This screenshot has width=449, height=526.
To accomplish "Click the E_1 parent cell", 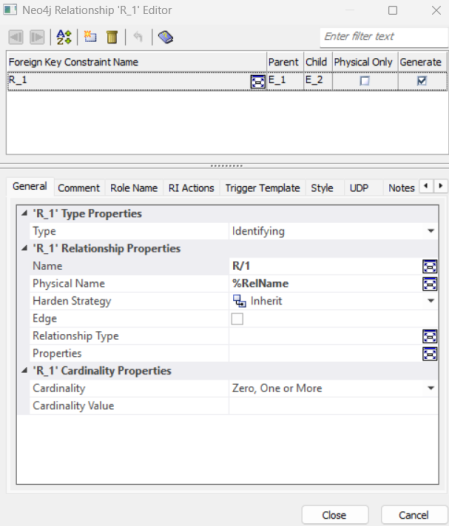I will [285, 81].
